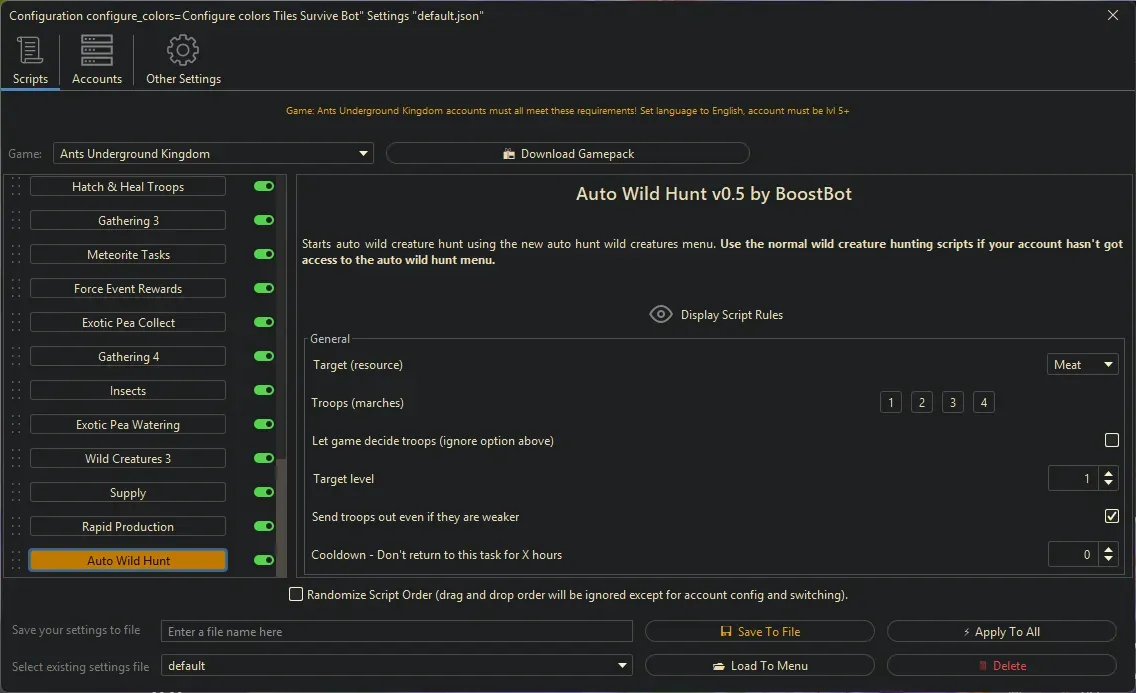This screenshot has height=693, width=1136.
Task: Click the eye icon for Display Script Rules
Action: [x=661, y=315]
